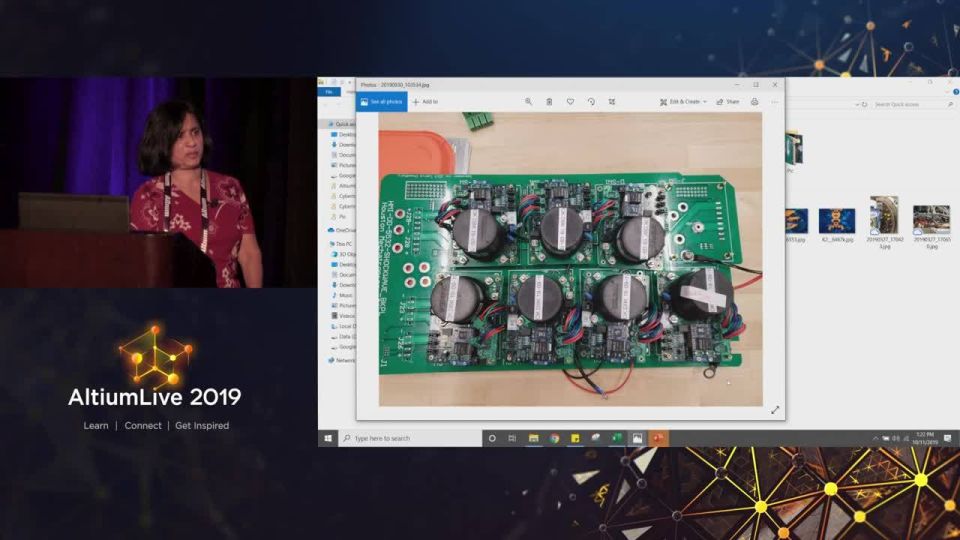This screenshot has height=540, width=960.
Task: Select Quick access in Explorer navigation pane
Action: [342, 124]
